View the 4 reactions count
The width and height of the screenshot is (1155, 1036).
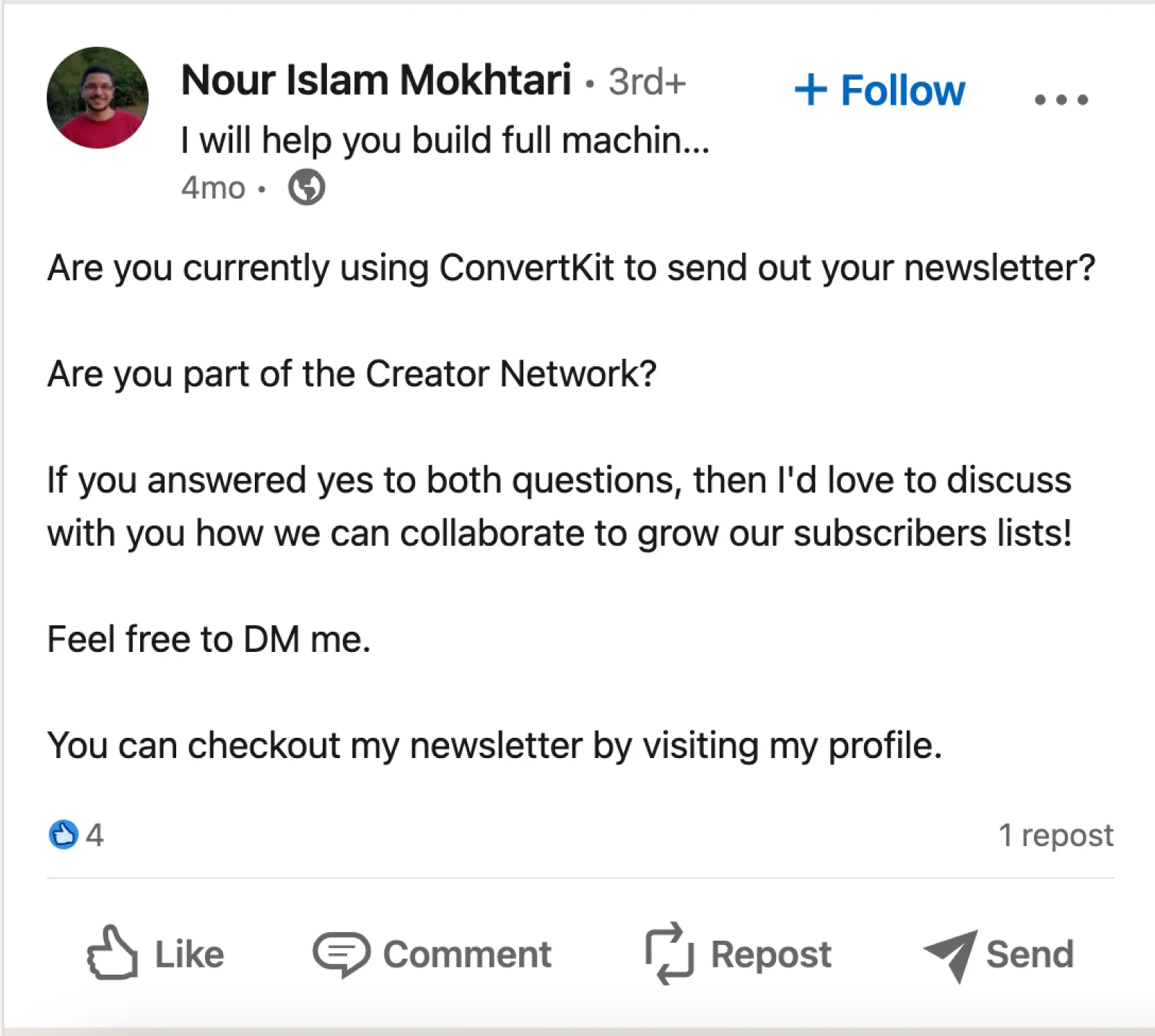[x=95, y=835]
